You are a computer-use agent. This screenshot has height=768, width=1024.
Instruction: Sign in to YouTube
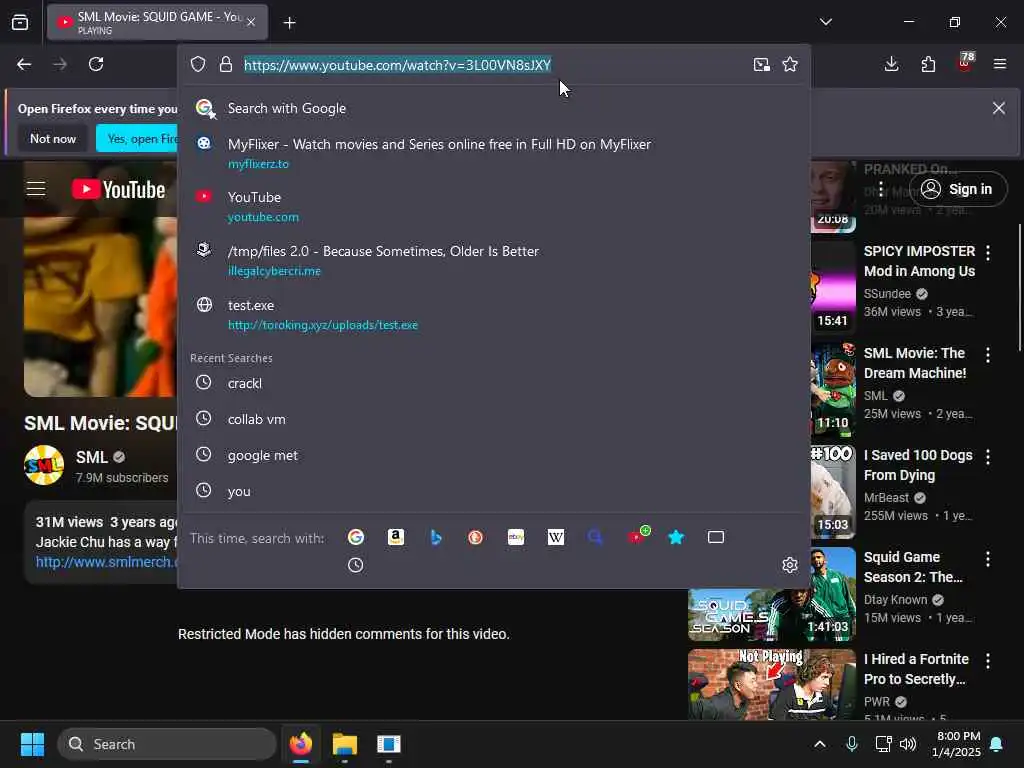point(957,189)
